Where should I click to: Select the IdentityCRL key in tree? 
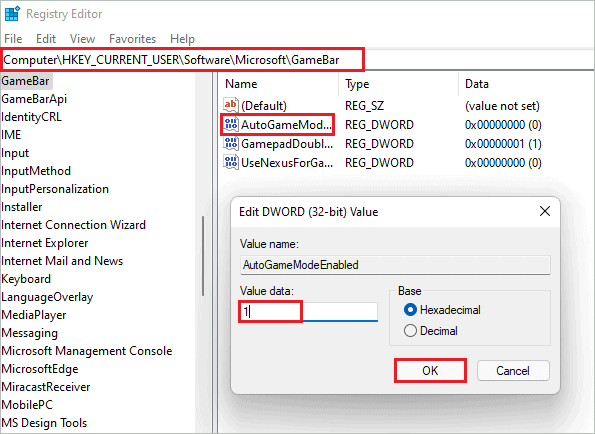(31, 116)
